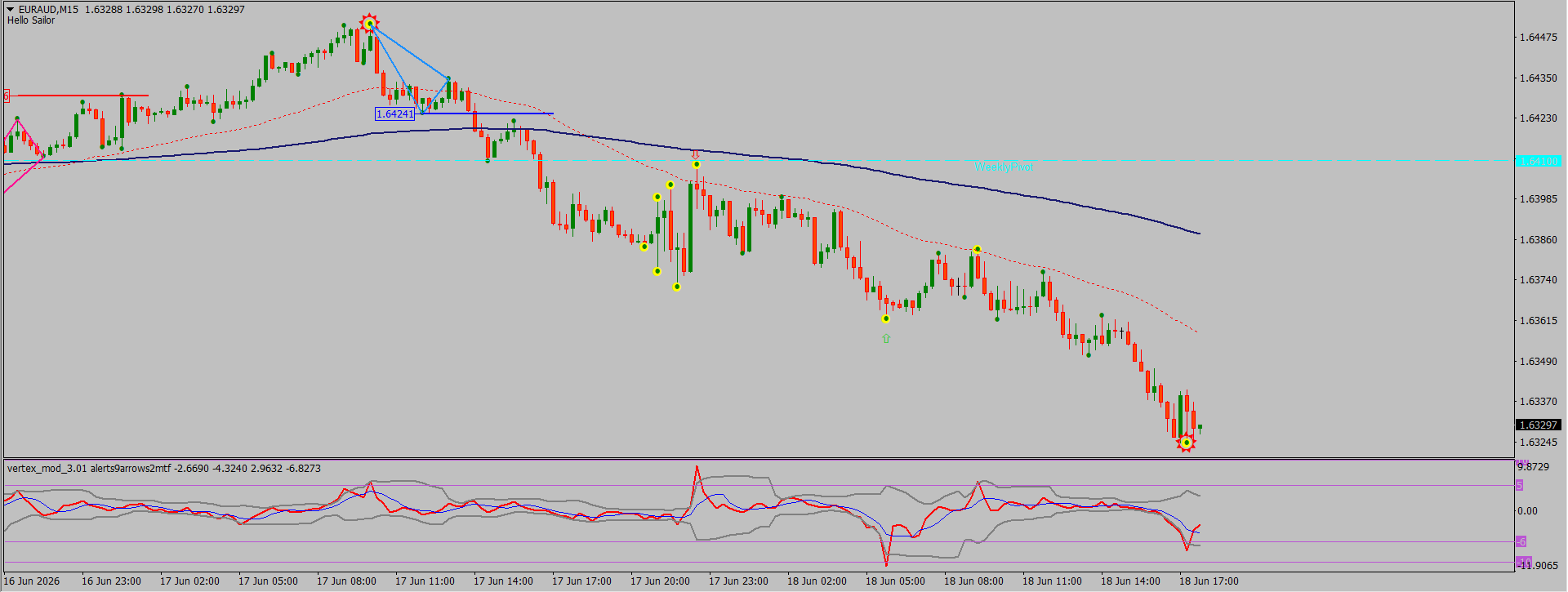The width and height of the screenshot is (1568, 592).
Task: Click the red sun marker at the chart low
Action: pyautogui.click(x=1186, y=443)
